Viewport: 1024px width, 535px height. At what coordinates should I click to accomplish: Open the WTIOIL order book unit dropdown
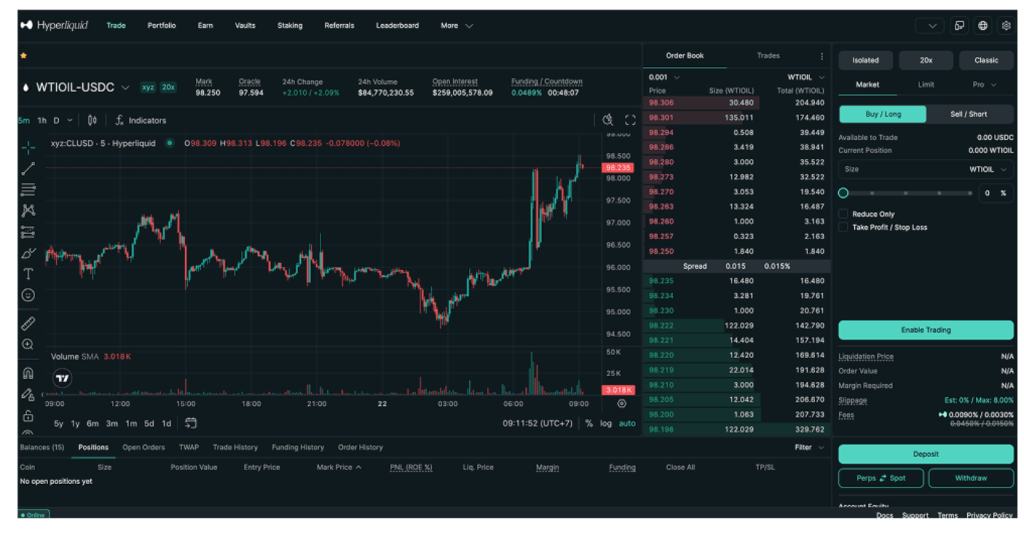tap(805, 77)
